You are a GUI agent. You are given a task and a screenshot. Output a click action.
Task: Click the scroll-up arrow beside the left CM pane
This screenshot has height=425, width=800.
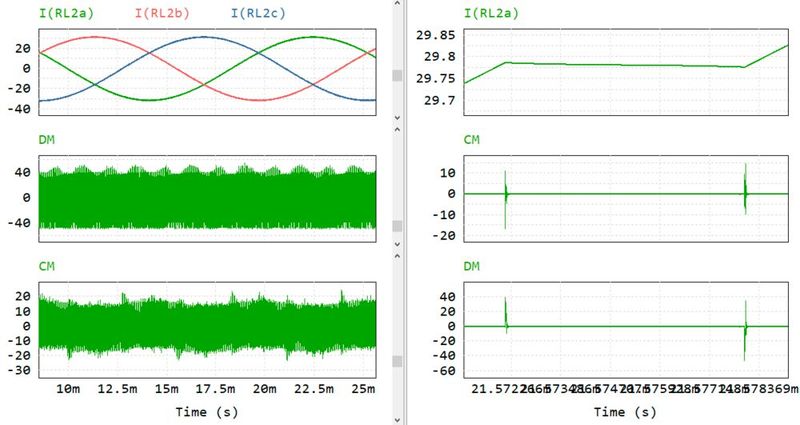tap(397, 256)
